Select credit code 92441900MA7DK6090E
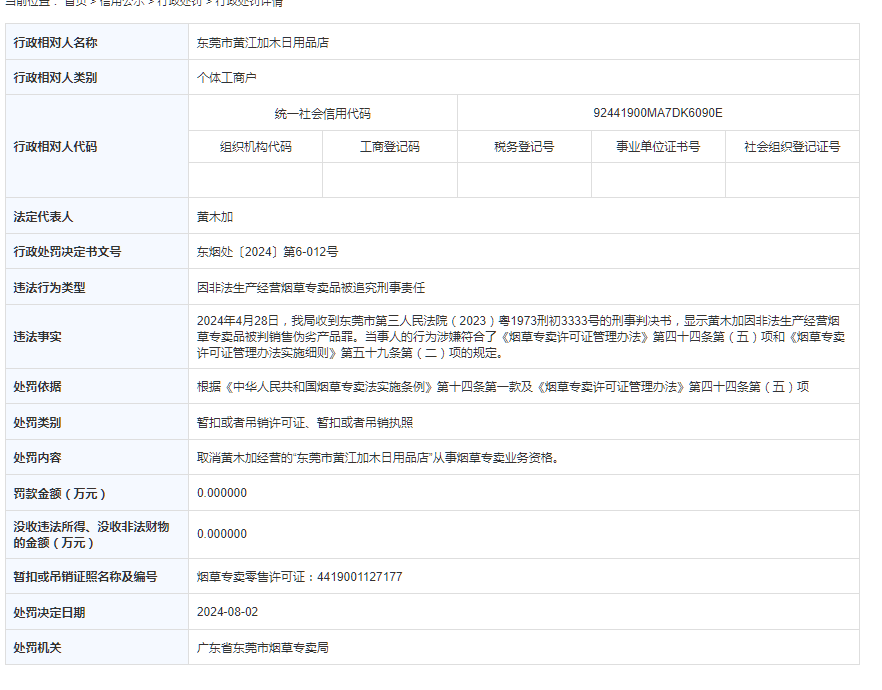 coord(658,113)
